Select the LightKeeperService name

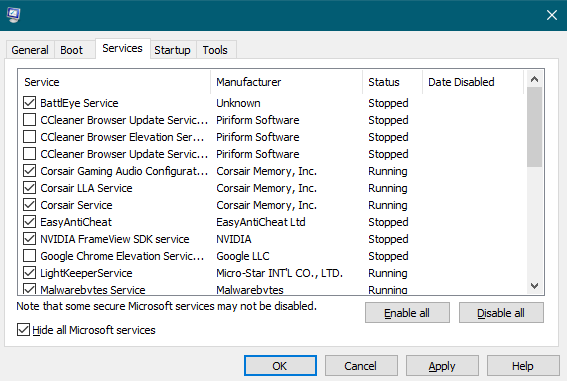click(86, 273)
